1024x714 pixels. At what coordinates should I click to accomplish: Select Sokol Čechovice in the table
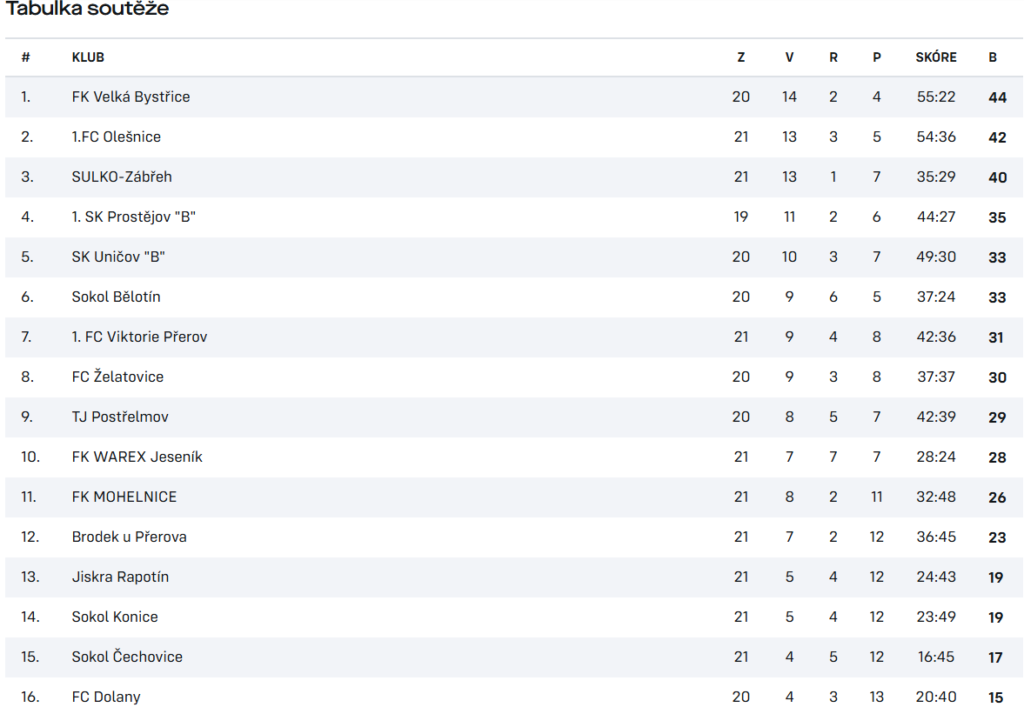127,657
